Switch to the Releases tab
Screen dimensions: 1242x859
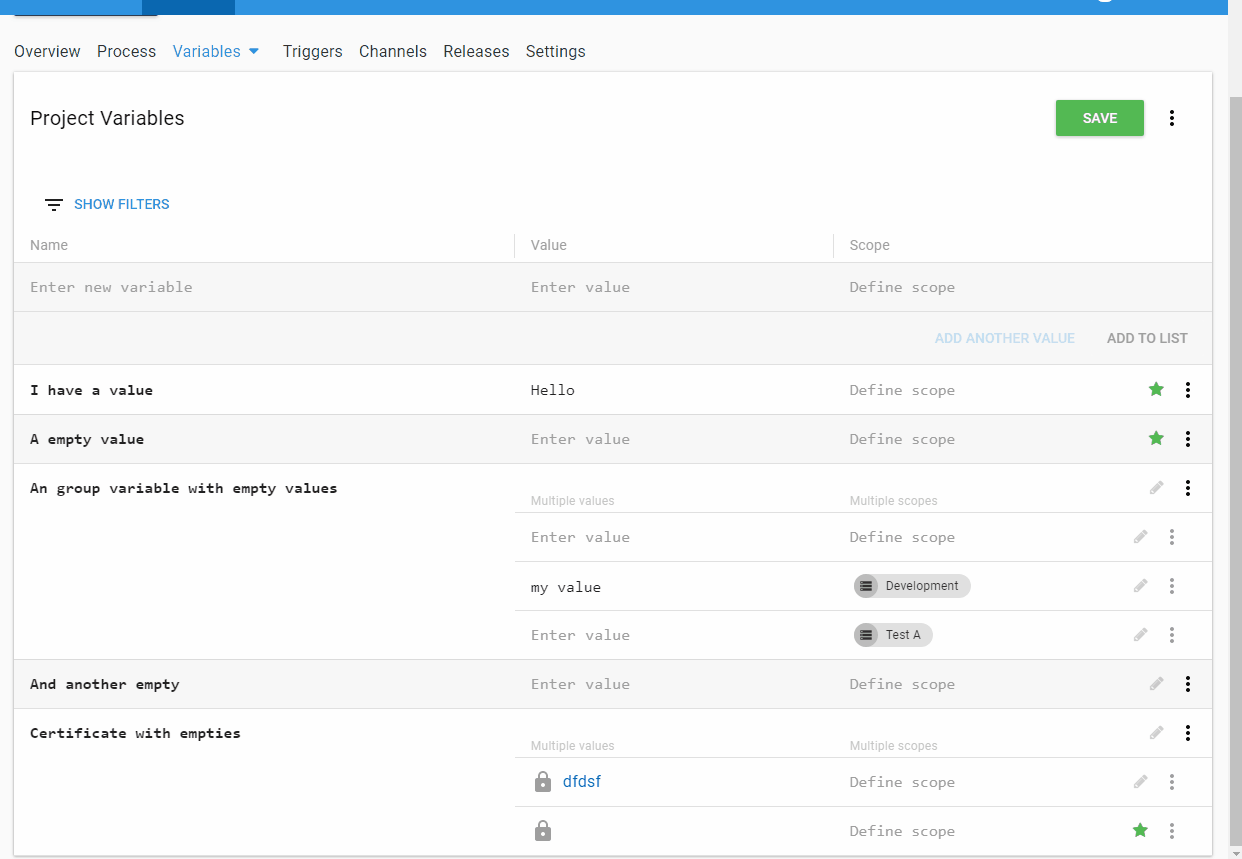coord(476,51)
